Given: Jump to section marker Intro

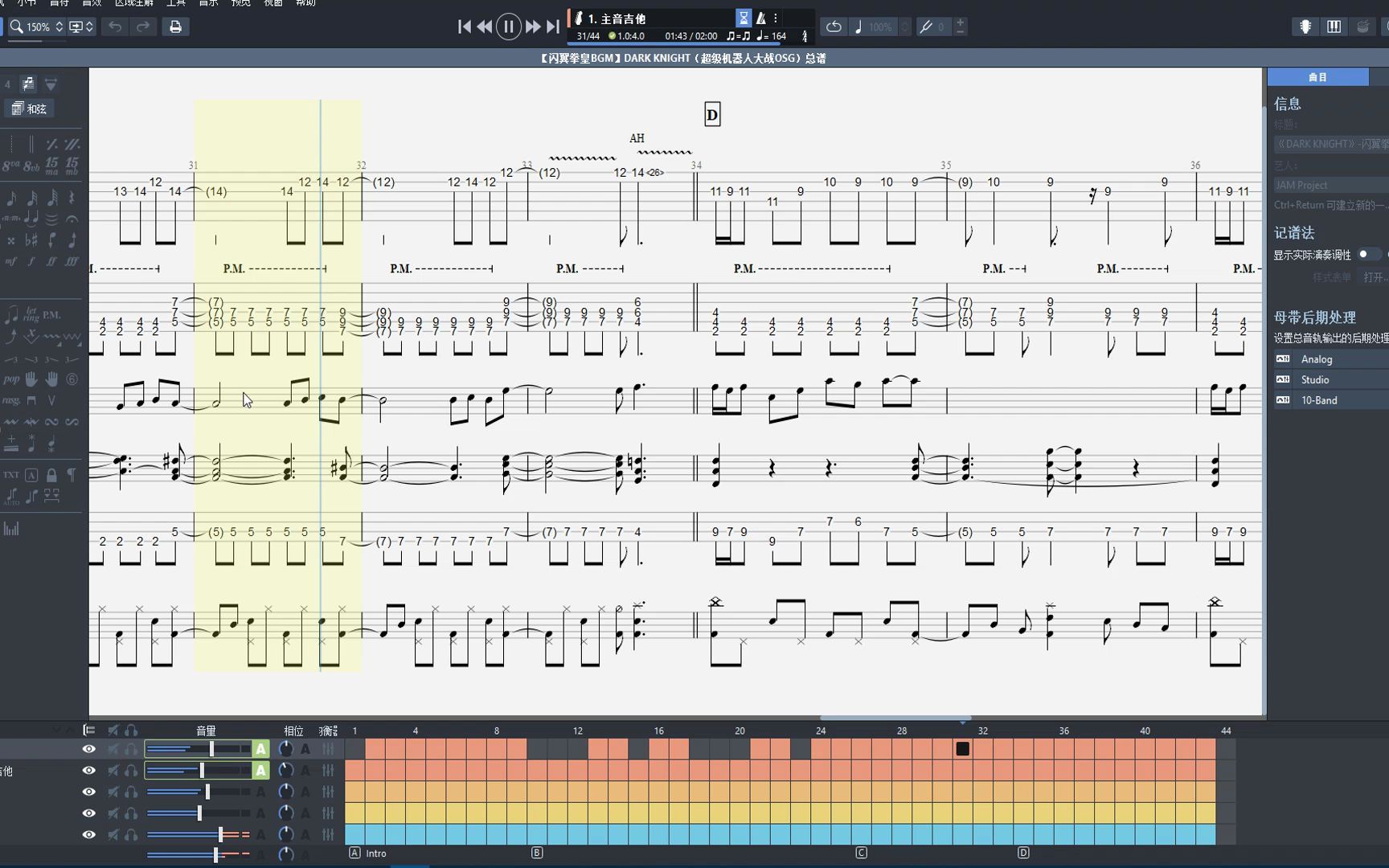Looking at the screenshot, I should pyautogui.click(x=375, y=854).
